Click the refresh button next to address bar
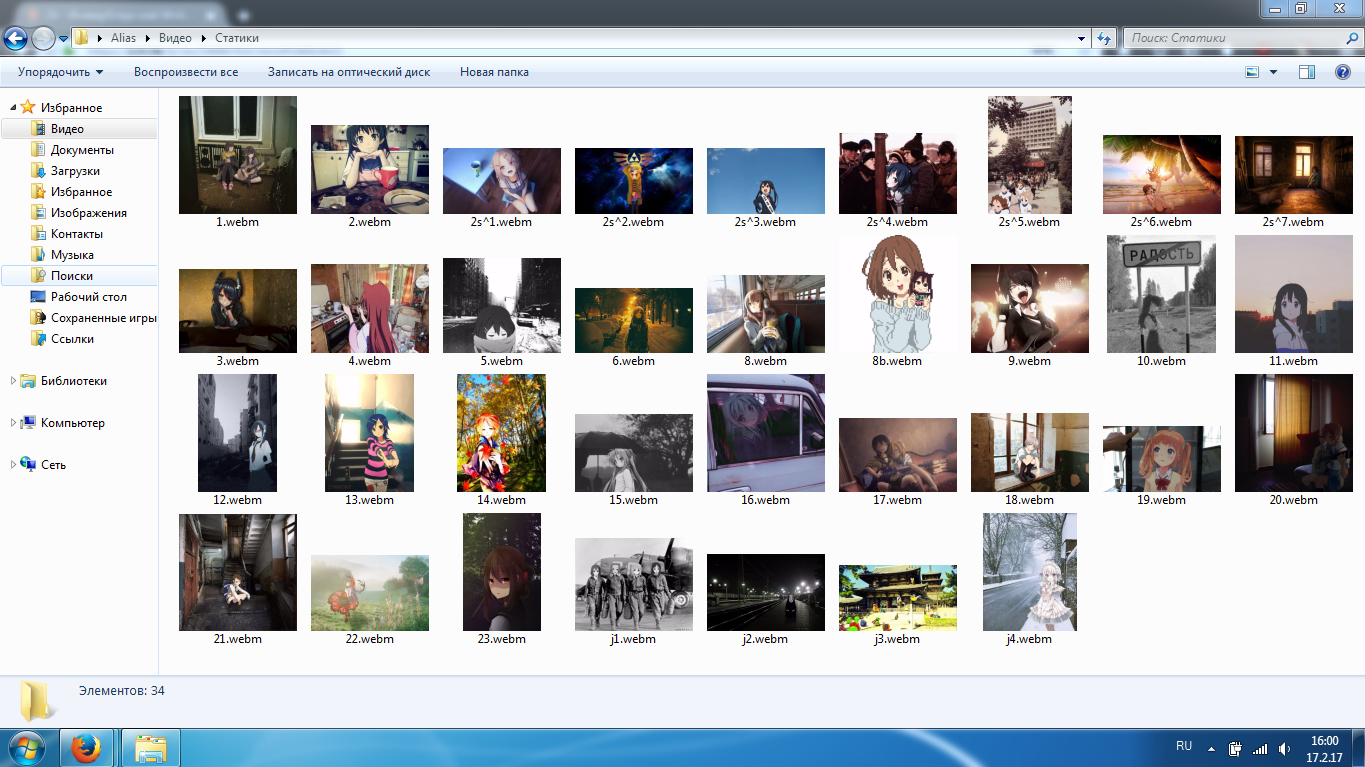Image resolution: width=1365 pixels, height=767 pixels. [1104, 38]
